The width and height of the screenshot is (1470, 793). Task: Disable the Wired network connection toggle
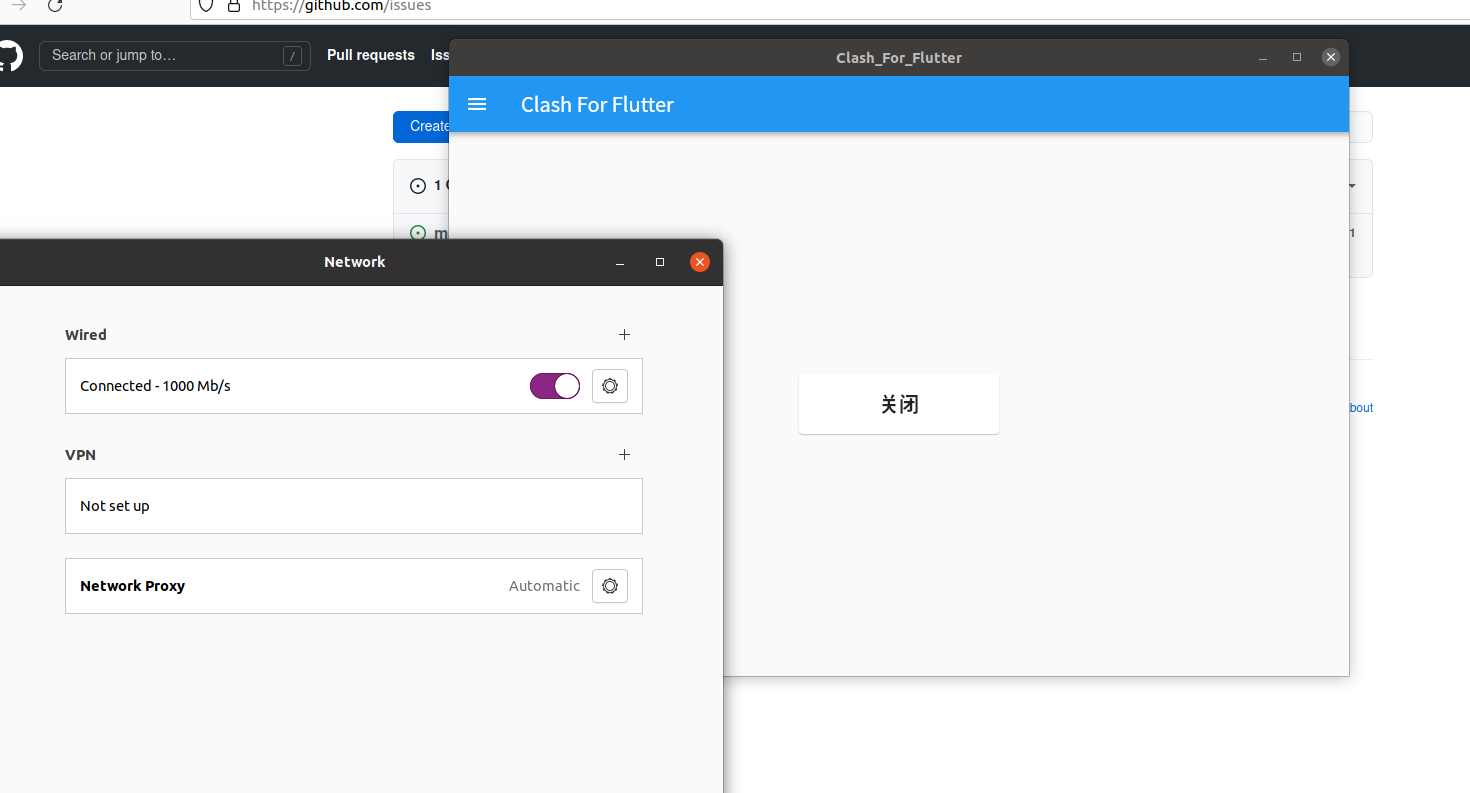pos(555,386)
